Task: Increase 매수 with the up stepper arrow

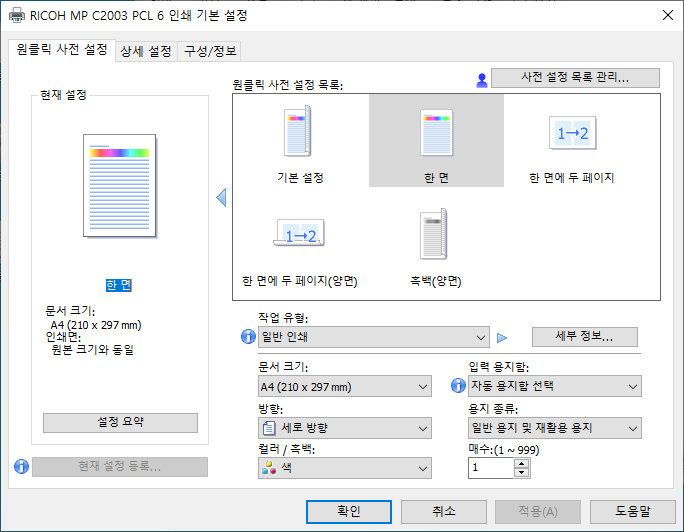Action: tap(521, 464)
